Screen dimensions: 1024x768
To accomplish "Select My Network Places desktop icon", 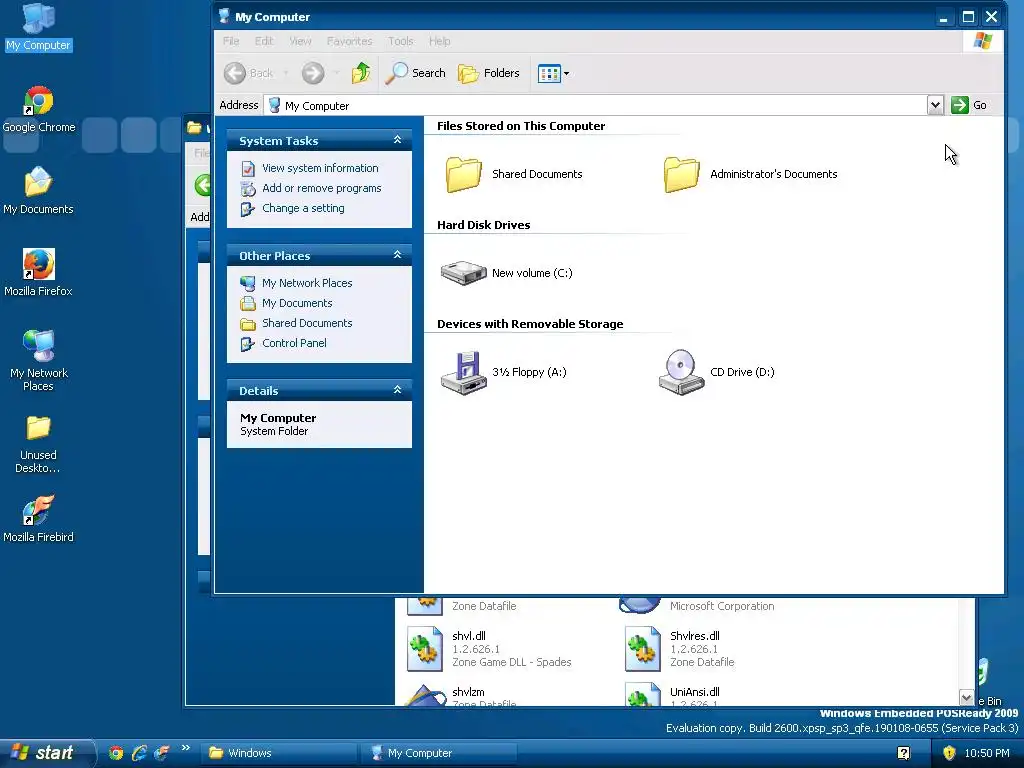I will click(39, 361).
